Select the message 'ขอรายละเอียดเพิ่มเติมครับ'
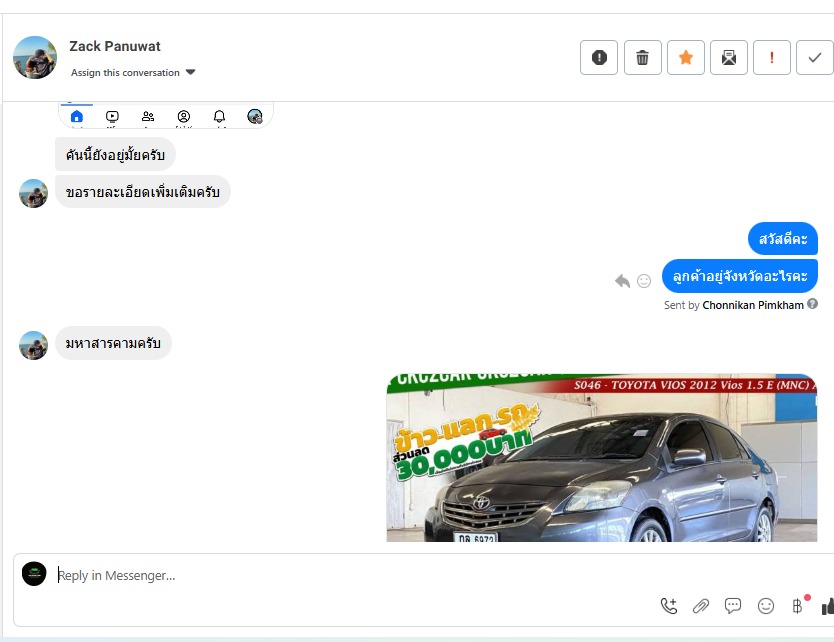The width and height of the screenshot is (834, 642). click(143, 192)
